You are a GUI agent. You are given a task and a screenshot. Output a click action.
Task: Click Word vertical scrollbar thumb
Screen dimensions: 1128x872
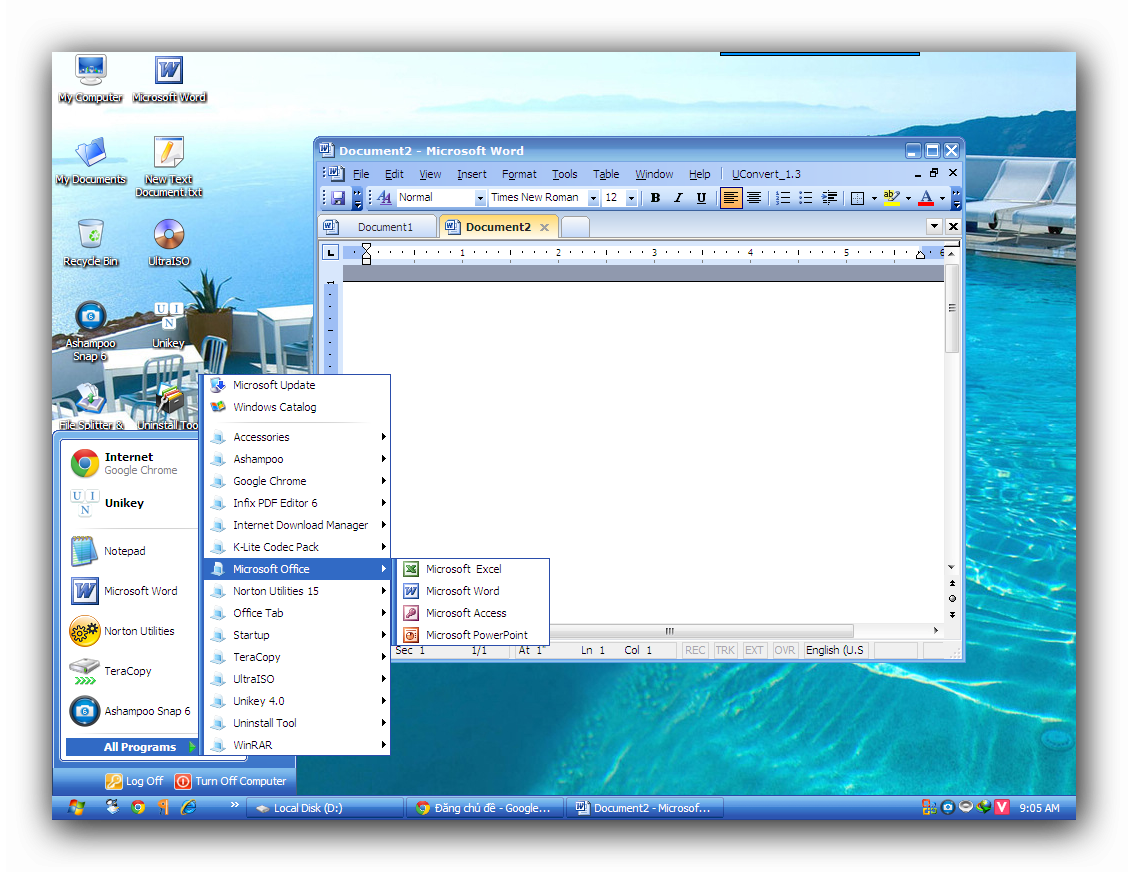pos(952,309)
